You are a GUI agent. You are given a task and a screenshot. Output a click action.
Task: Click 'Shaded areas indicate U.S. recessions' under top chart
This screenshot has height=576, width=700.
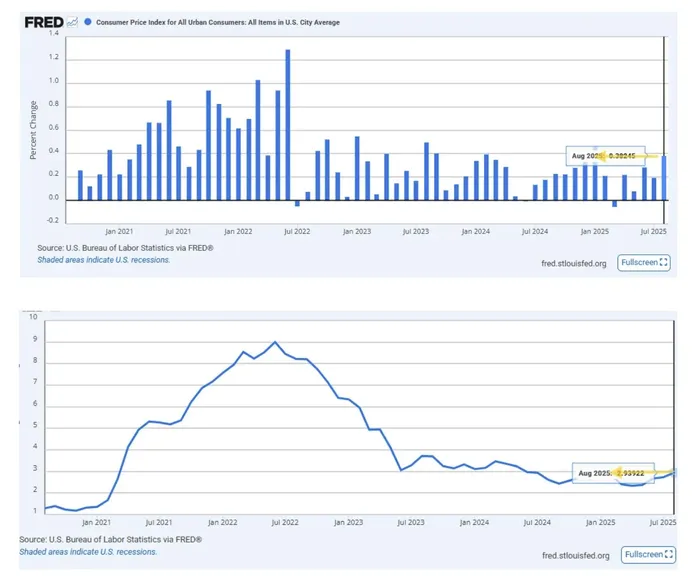[103, 259]
